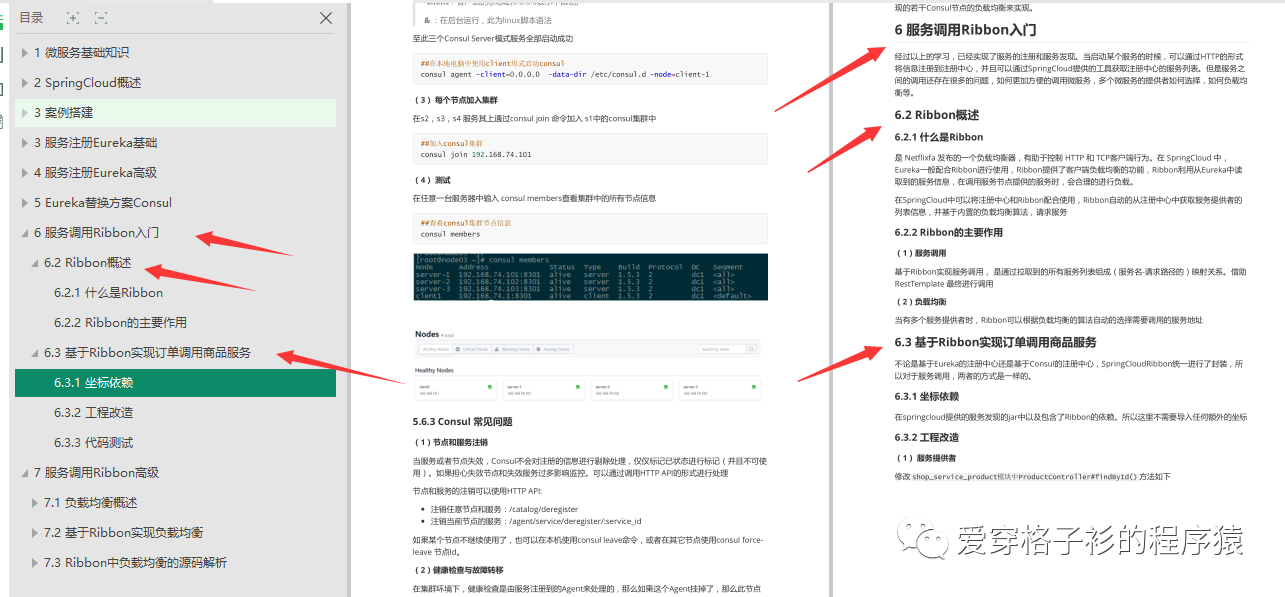
Task: Expand the chapter 2 SpringCloud概述
Action: pyautogui.click(x=23, y=83)
